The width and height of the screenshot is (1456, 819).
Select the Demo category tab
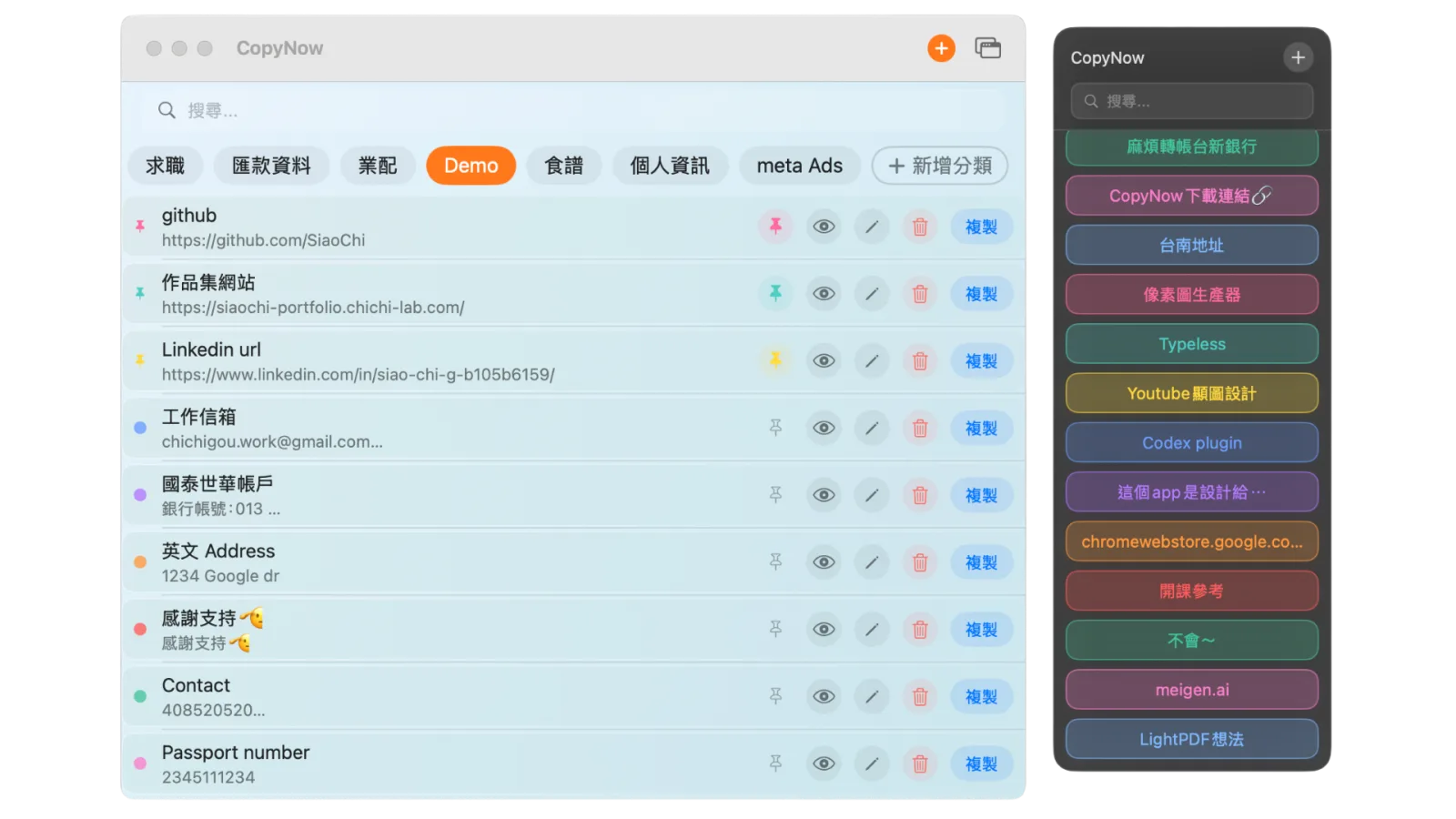pyautogui.click(x=471, y=166)
